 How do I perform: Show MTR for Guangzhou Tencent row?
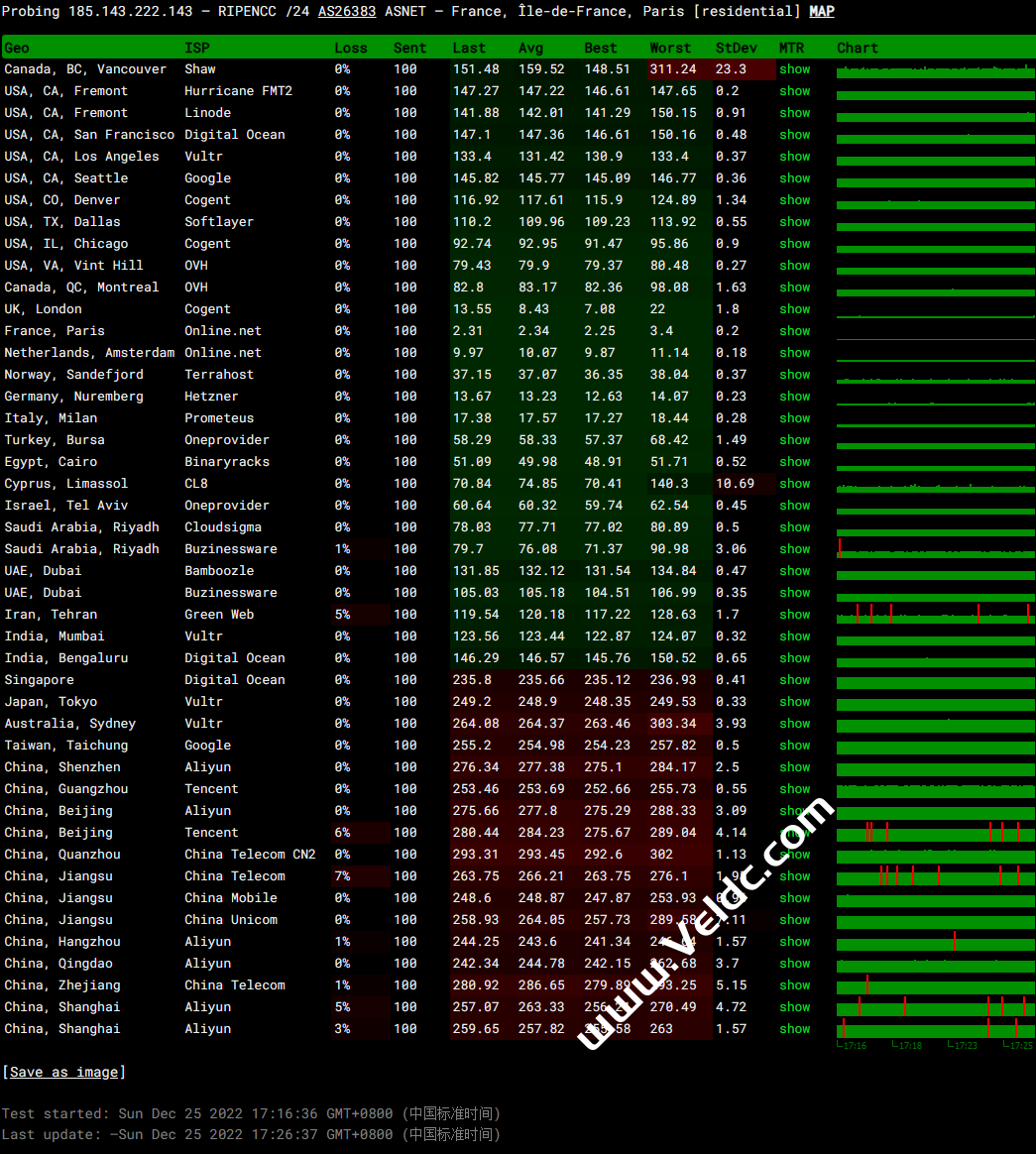[x=795, y=789]
